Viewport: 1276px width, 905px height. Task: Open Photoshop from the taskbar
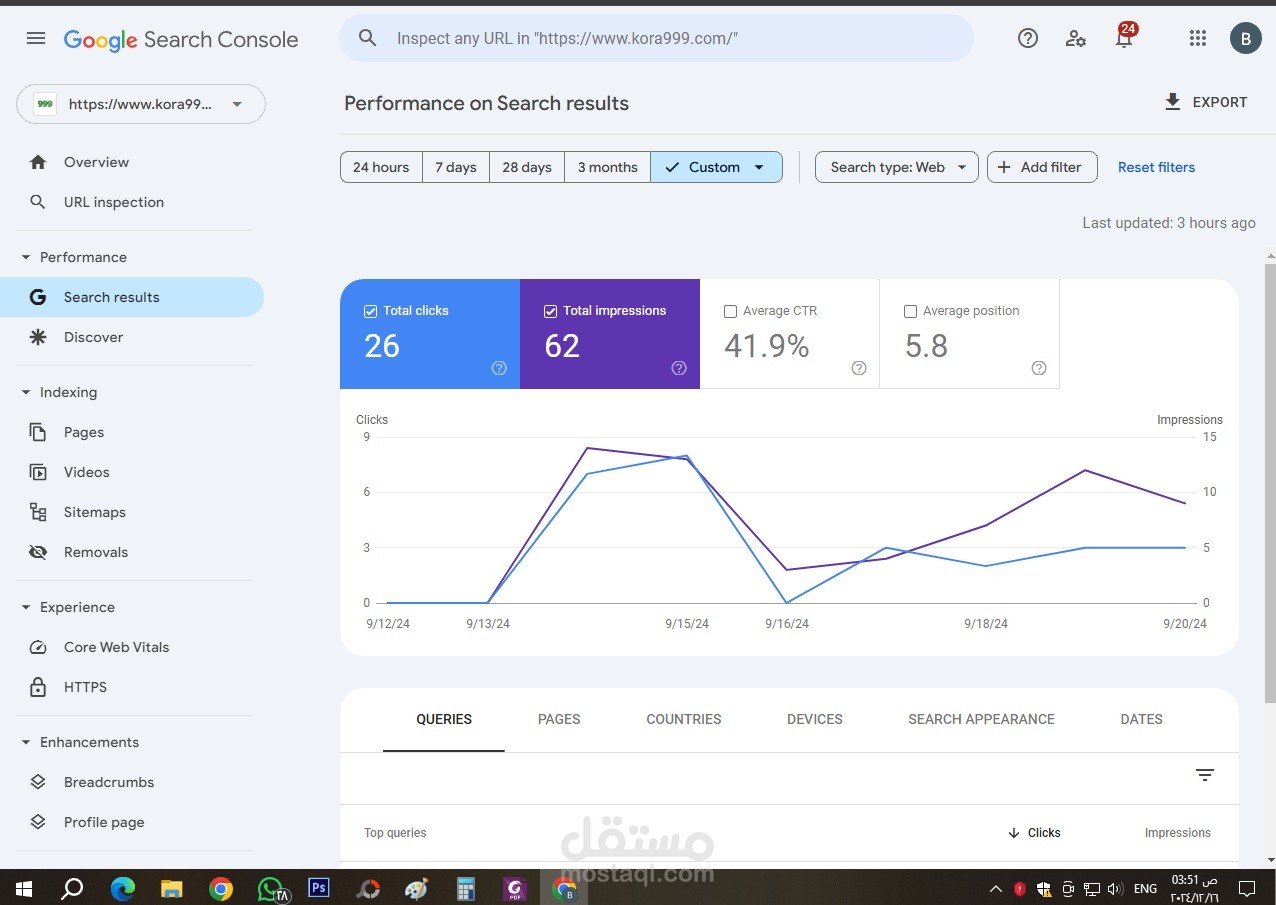point(319,887)
